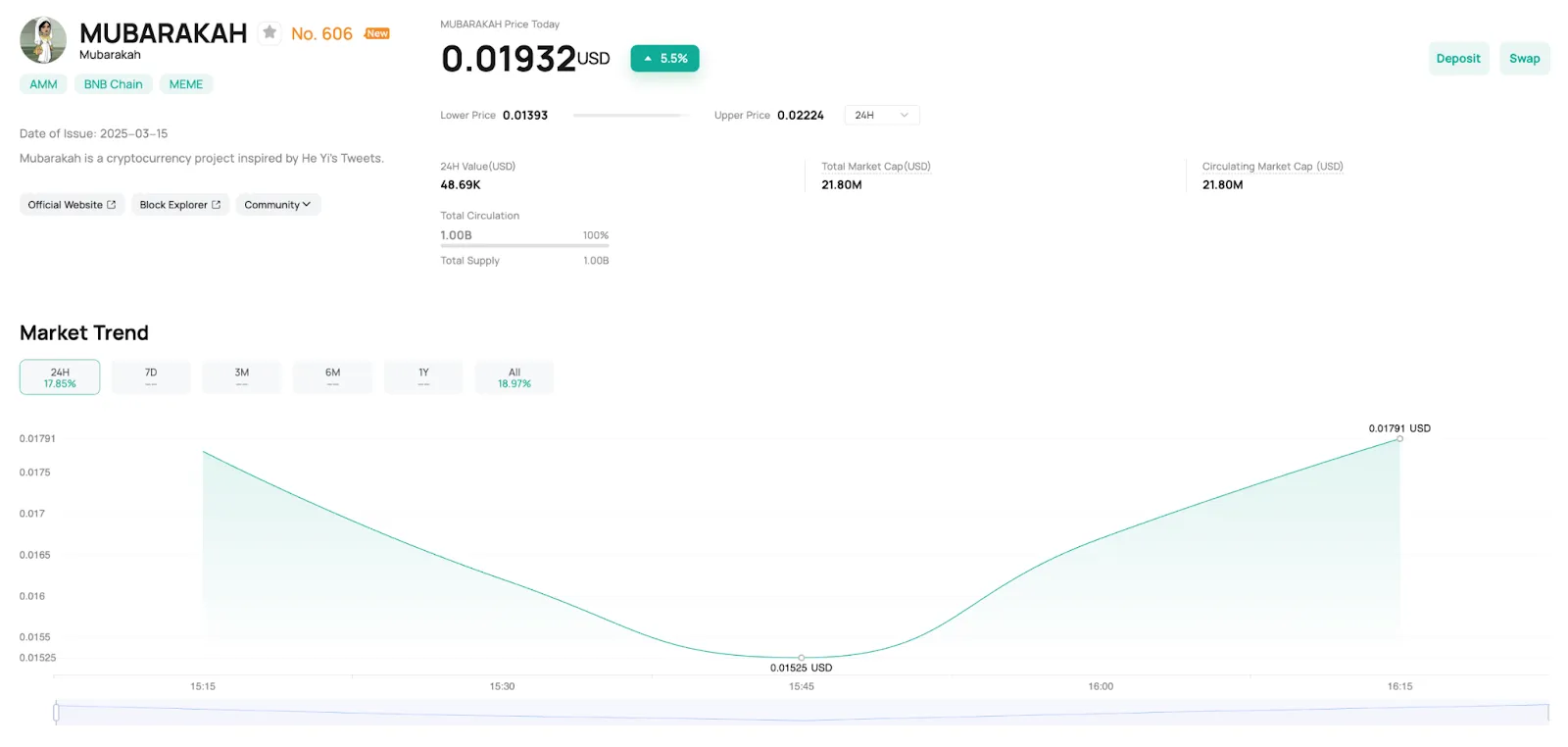This screenshot has height=747, width=1568.
Task: Add MUBARAKAH to favorites with star icon
Action: [x=269, y=32]
